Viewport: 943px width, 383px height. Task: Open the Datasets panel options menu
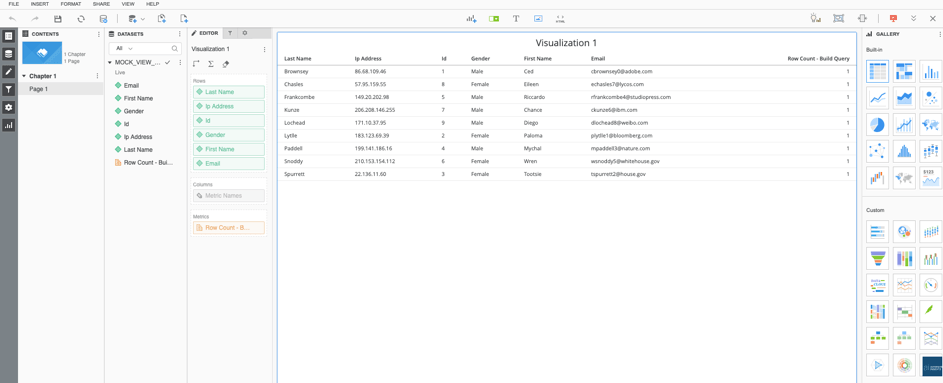coord(180,34)
